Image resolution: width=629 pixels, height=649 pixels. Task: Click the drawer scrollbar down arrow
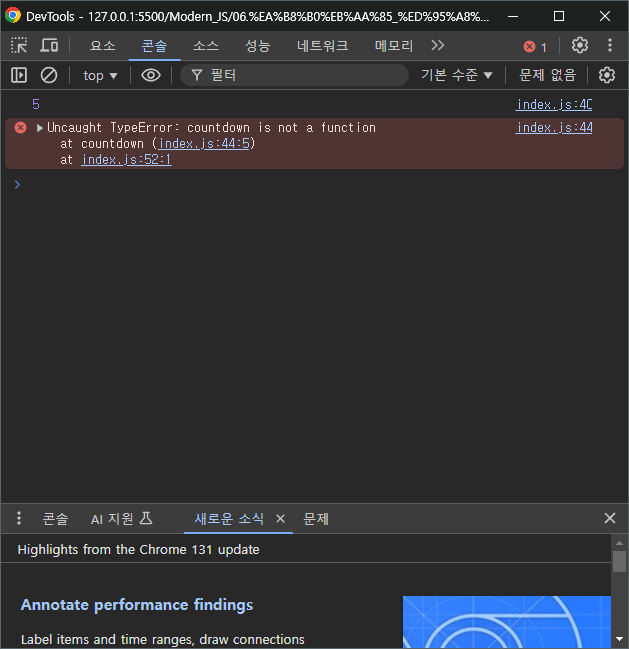(x=619, y=639)
